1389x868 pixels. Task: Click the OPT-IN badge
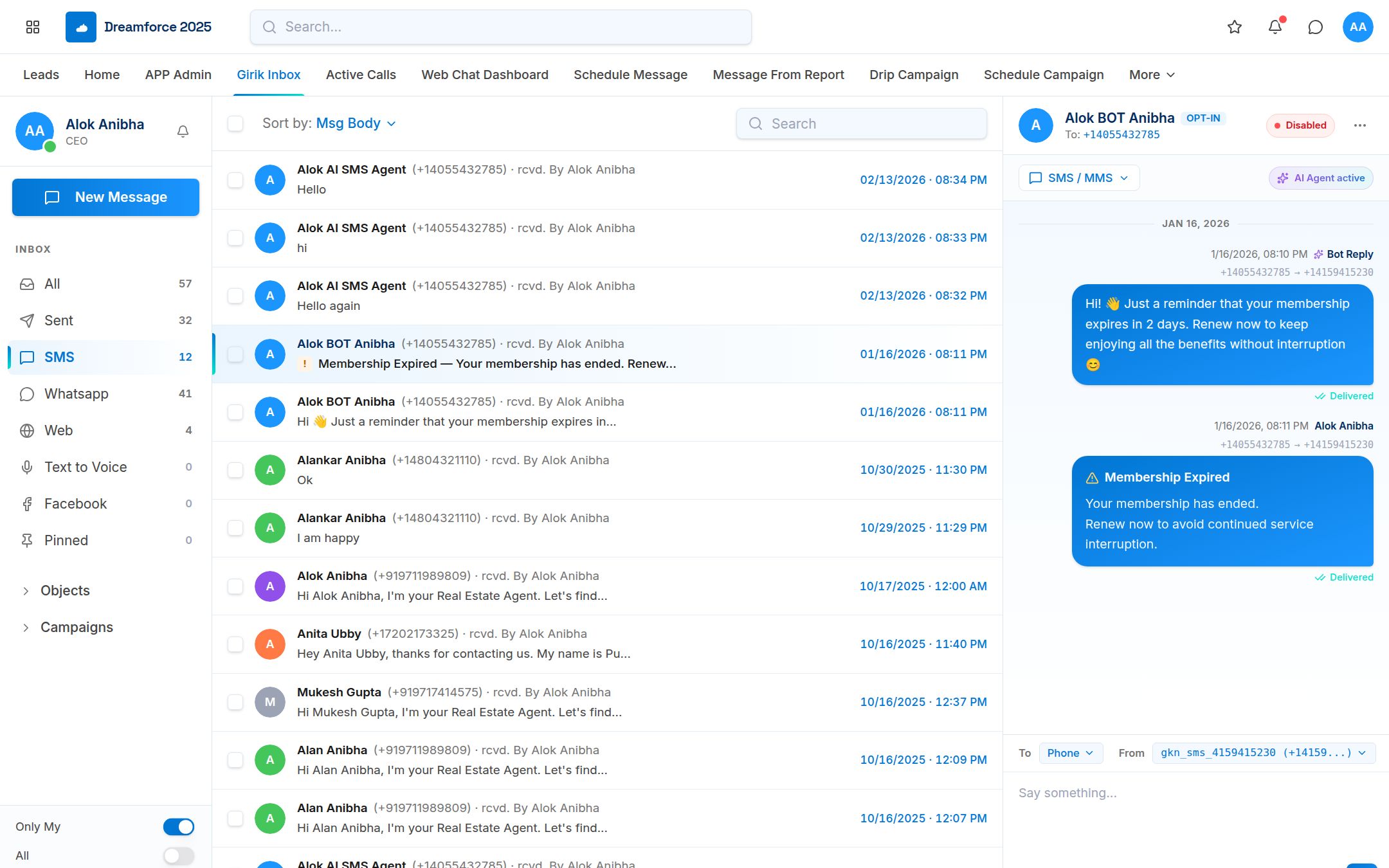(x=1203, y=118)
